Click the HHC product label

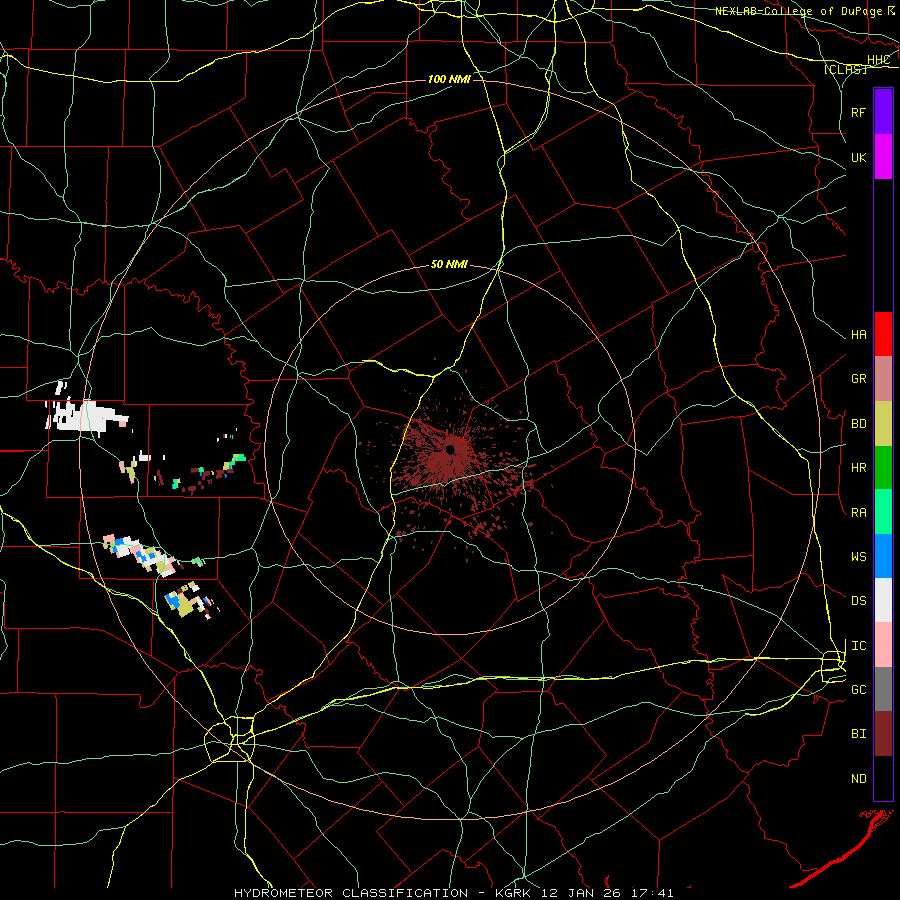click(879, 60)
